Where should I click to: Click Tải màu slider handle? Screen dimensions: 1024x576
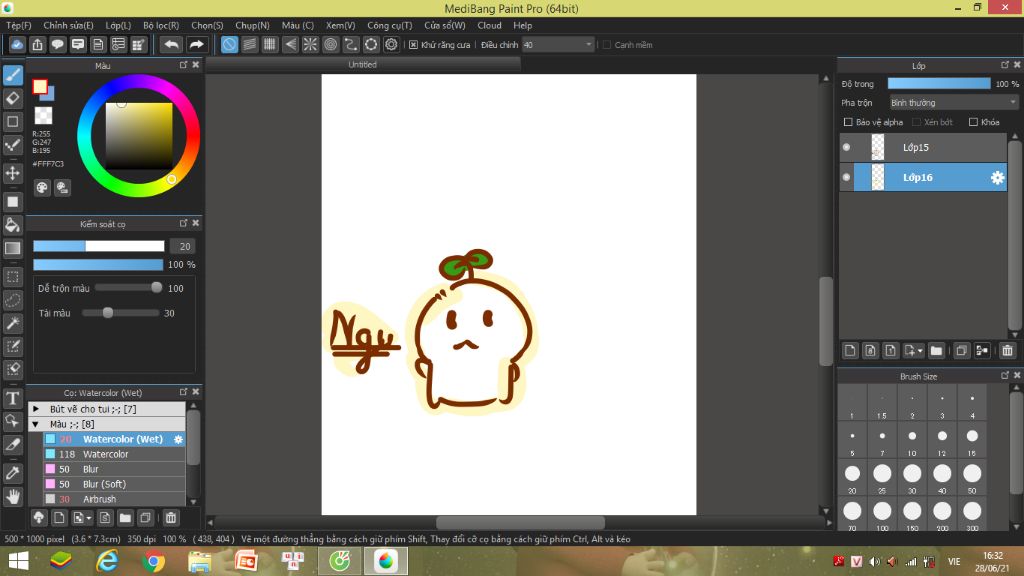pos(108,312)
